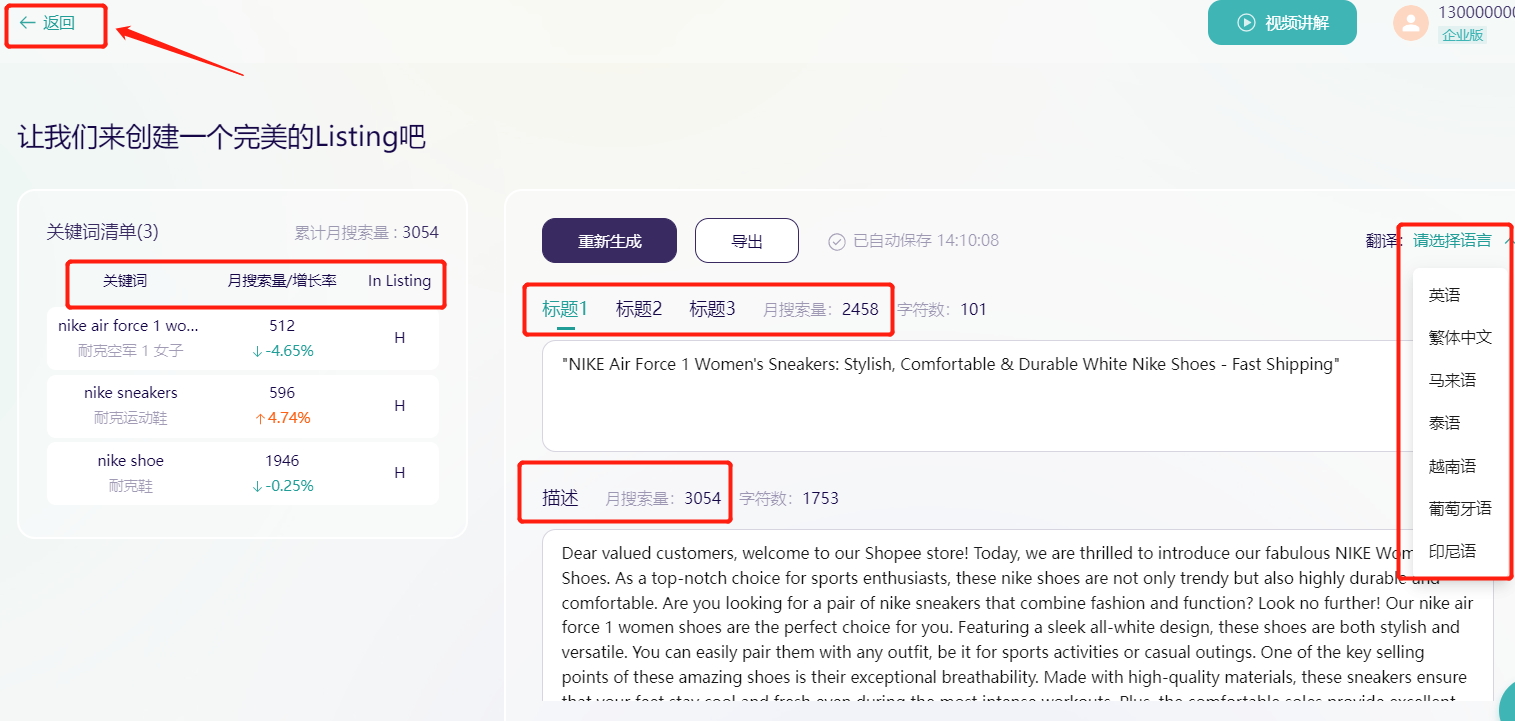Choose 英语 from the language list

1444,295
